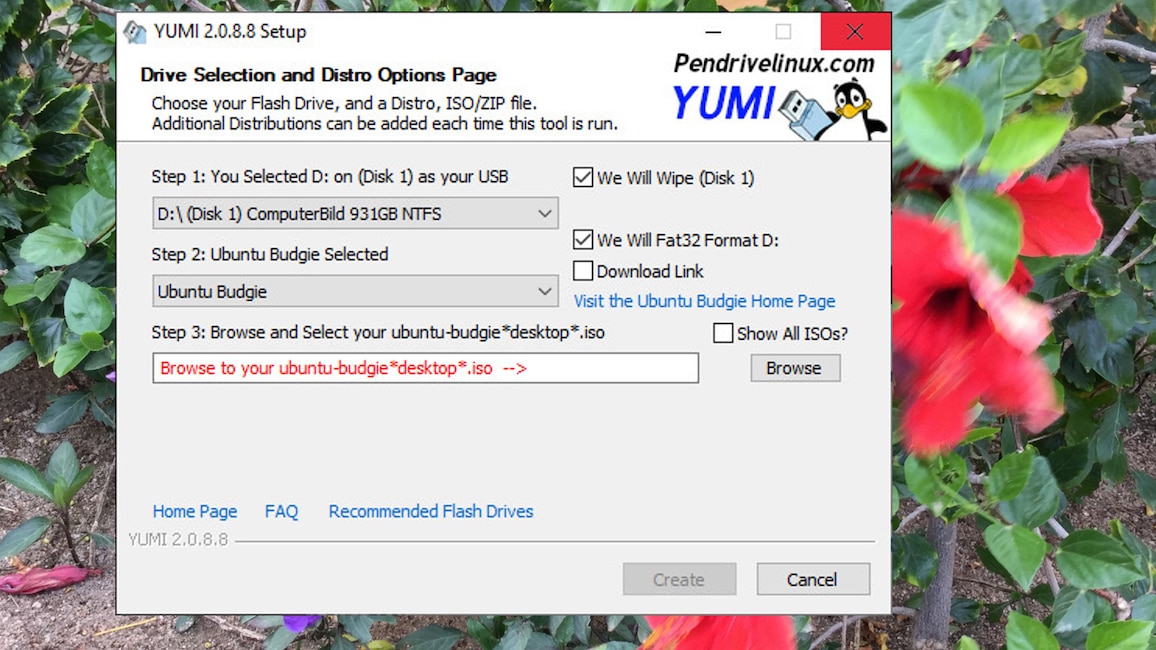Enable the Download Link checkbox
The width and height of the screenshot is (1156, 650).
tap(583, 270)
